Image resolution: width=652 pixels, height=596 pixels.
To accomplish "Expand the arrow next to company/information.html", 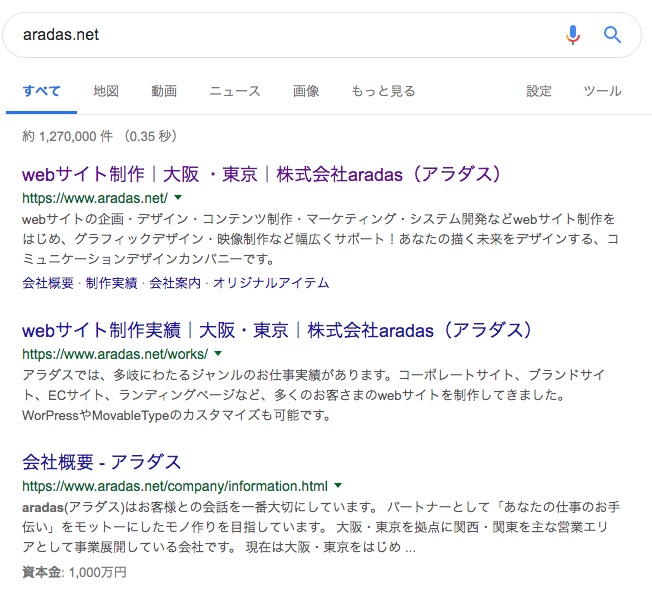I will [338, 485].
